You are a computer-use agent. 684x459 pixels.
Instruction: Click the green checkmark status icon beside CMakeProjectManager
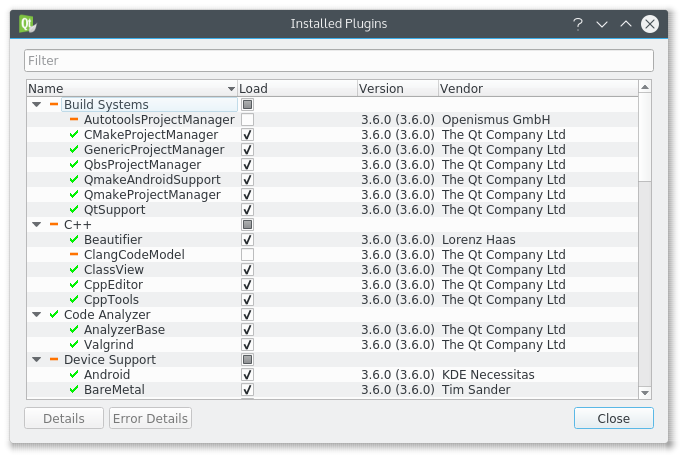74,134
